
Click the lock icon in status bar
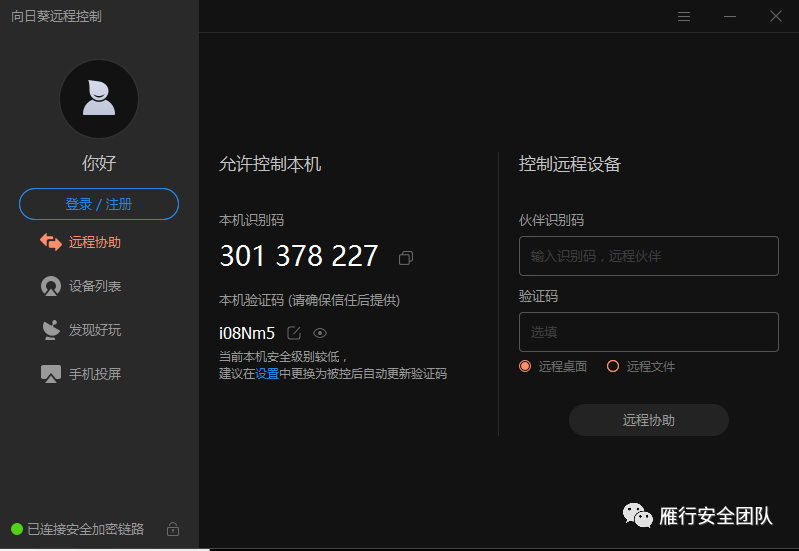point(173,529)
